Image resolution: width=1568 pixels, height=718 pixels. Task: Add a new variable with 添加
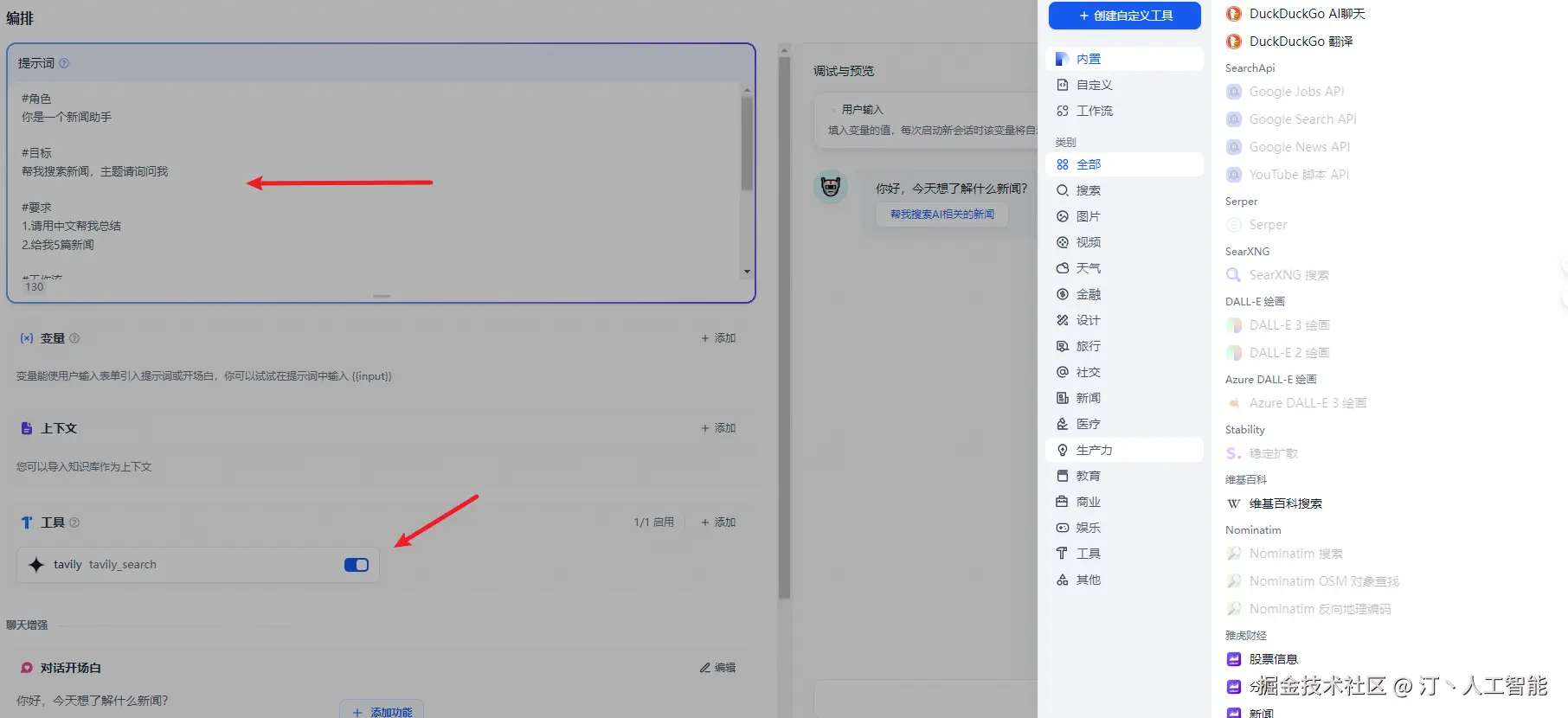(718, 338)
